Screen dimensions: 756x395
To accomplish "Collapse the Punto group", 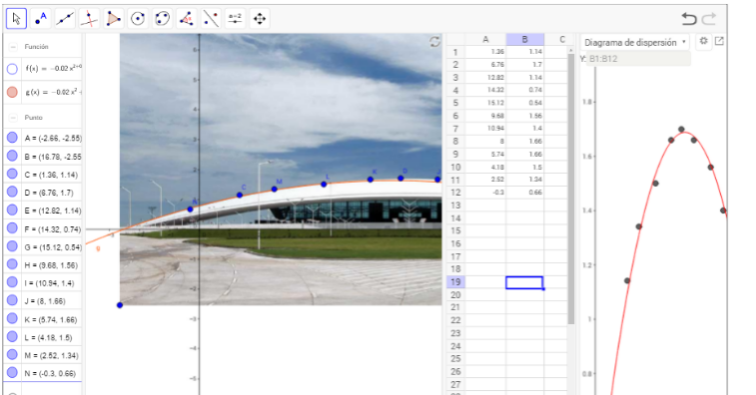I will click(x=14, y=118).
